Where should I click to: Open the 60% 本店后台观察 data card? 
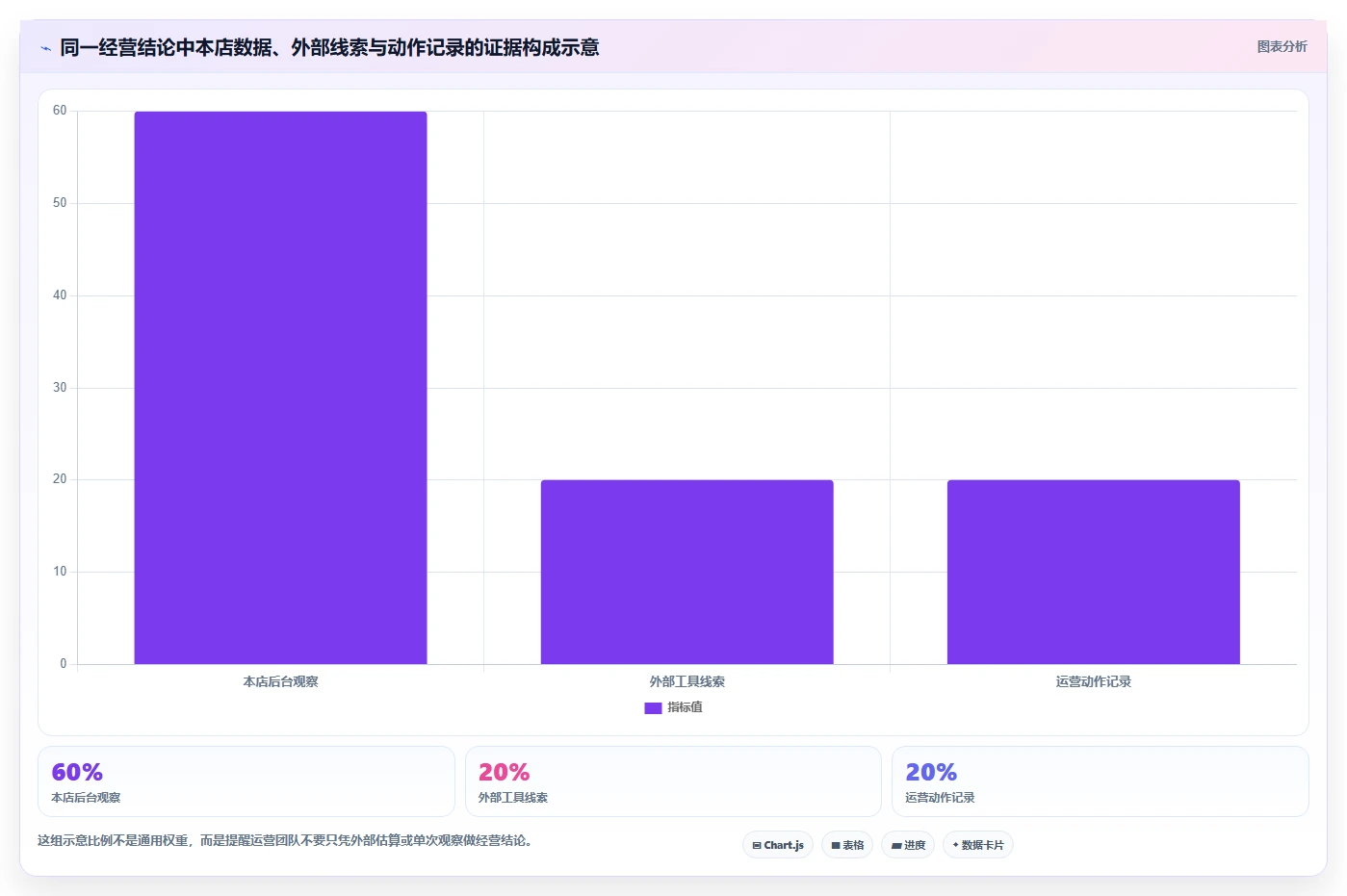click(x=246, y=781)
